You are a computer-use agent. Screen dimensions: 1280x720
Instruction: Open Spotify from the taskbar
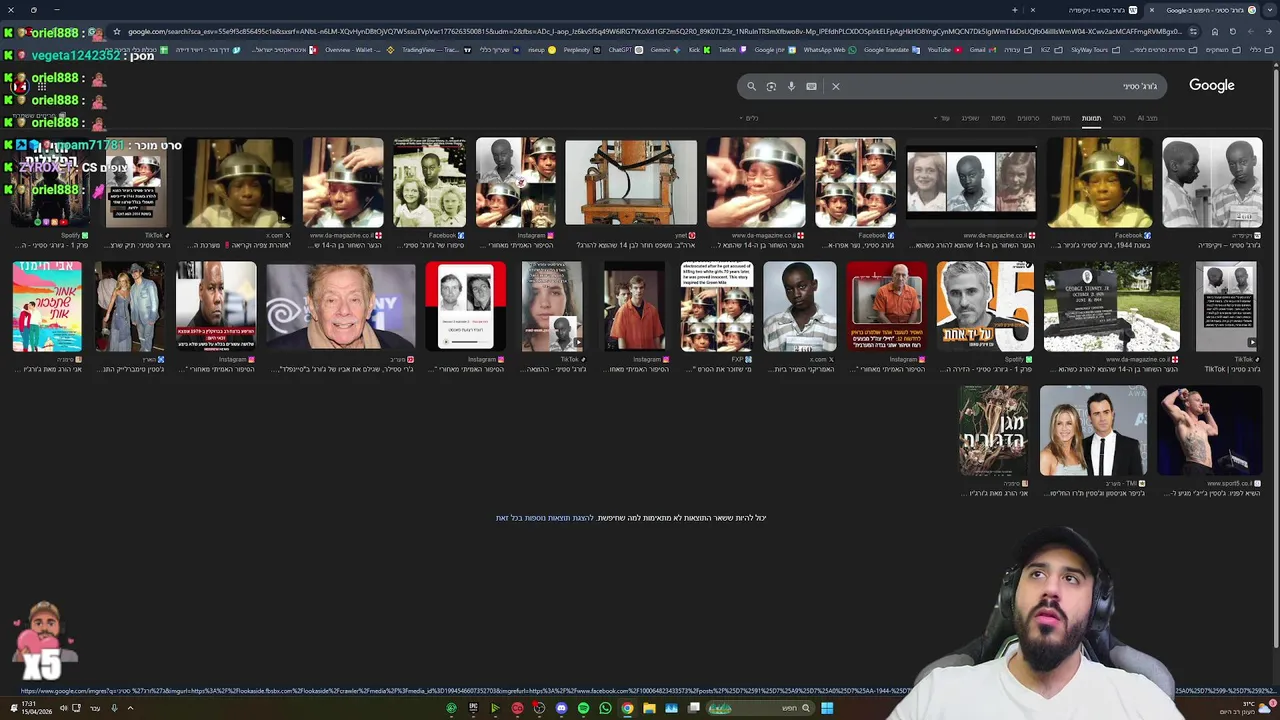(x=583, y=708)
